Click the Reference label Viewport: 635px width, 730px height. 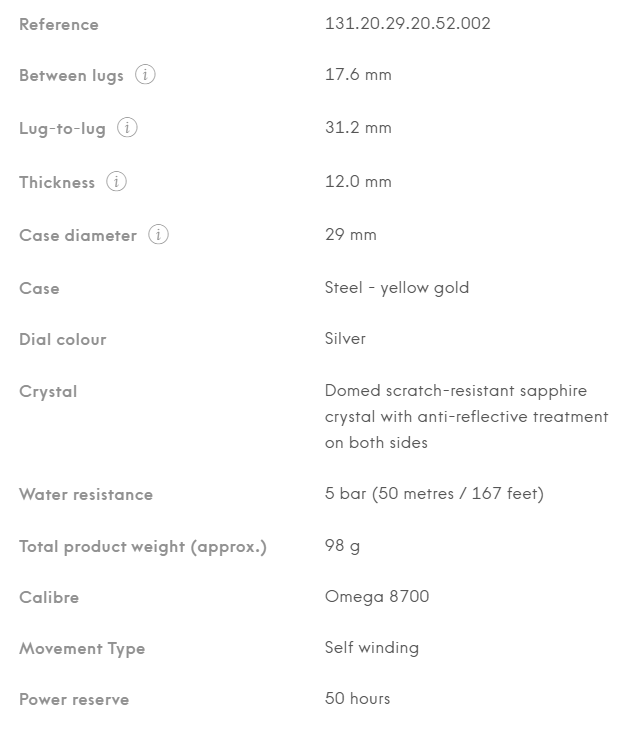click(59, 24)
